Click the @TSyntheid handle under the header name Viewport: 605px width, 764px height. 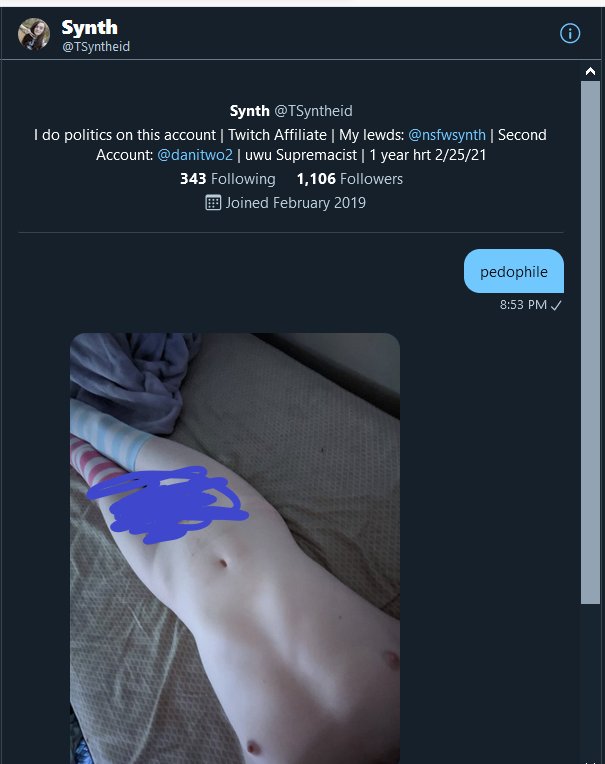click(96, 47)
